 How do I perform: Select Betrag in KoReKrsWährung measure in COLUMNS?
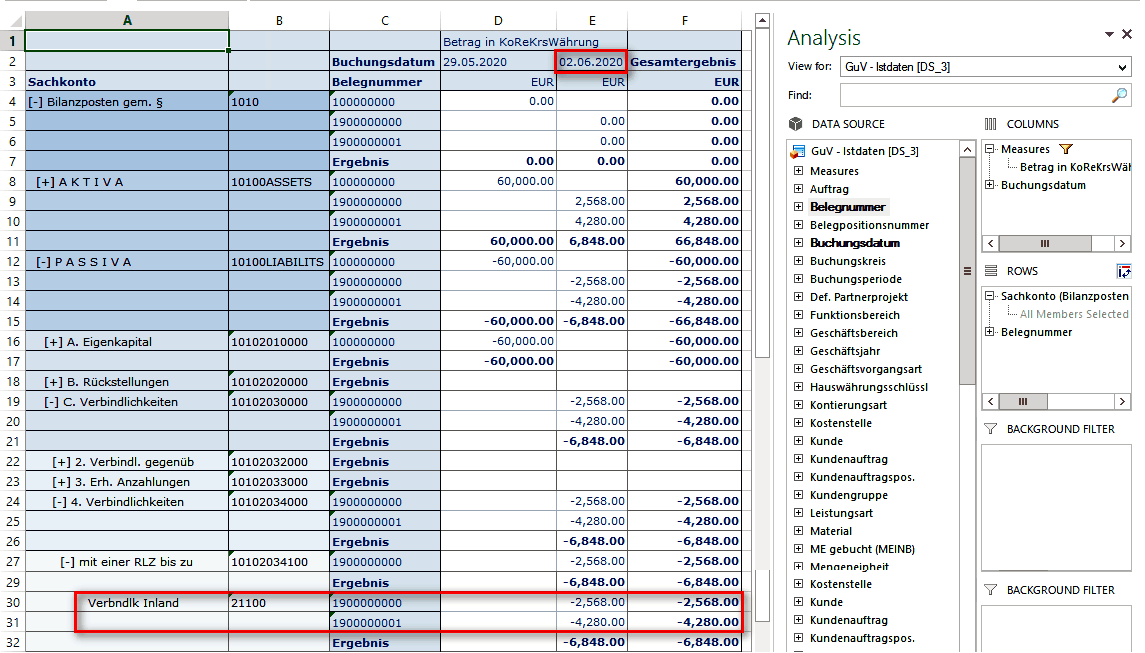[1074, 167]
